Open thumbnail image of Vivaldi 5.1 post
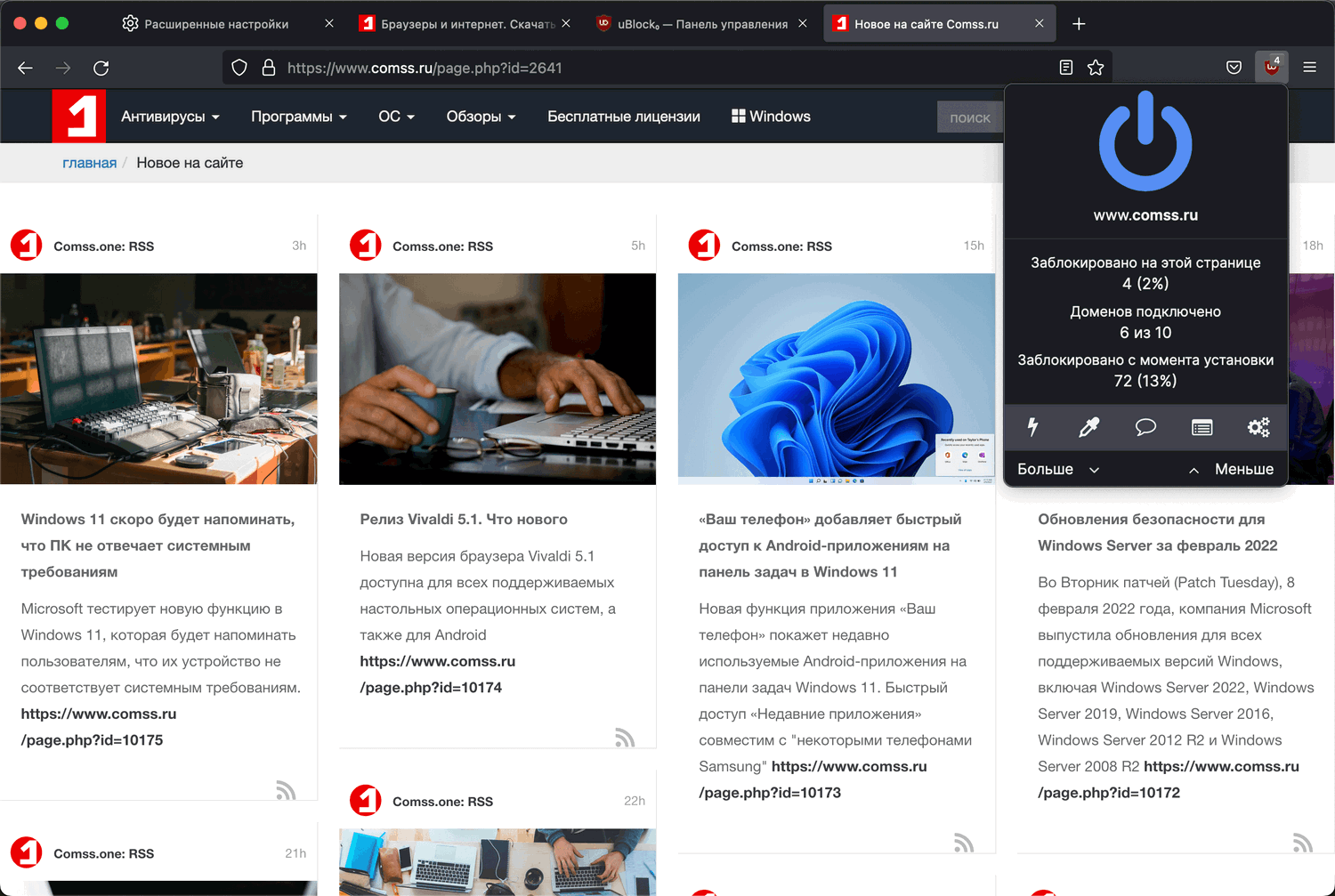 click(498, 378)
